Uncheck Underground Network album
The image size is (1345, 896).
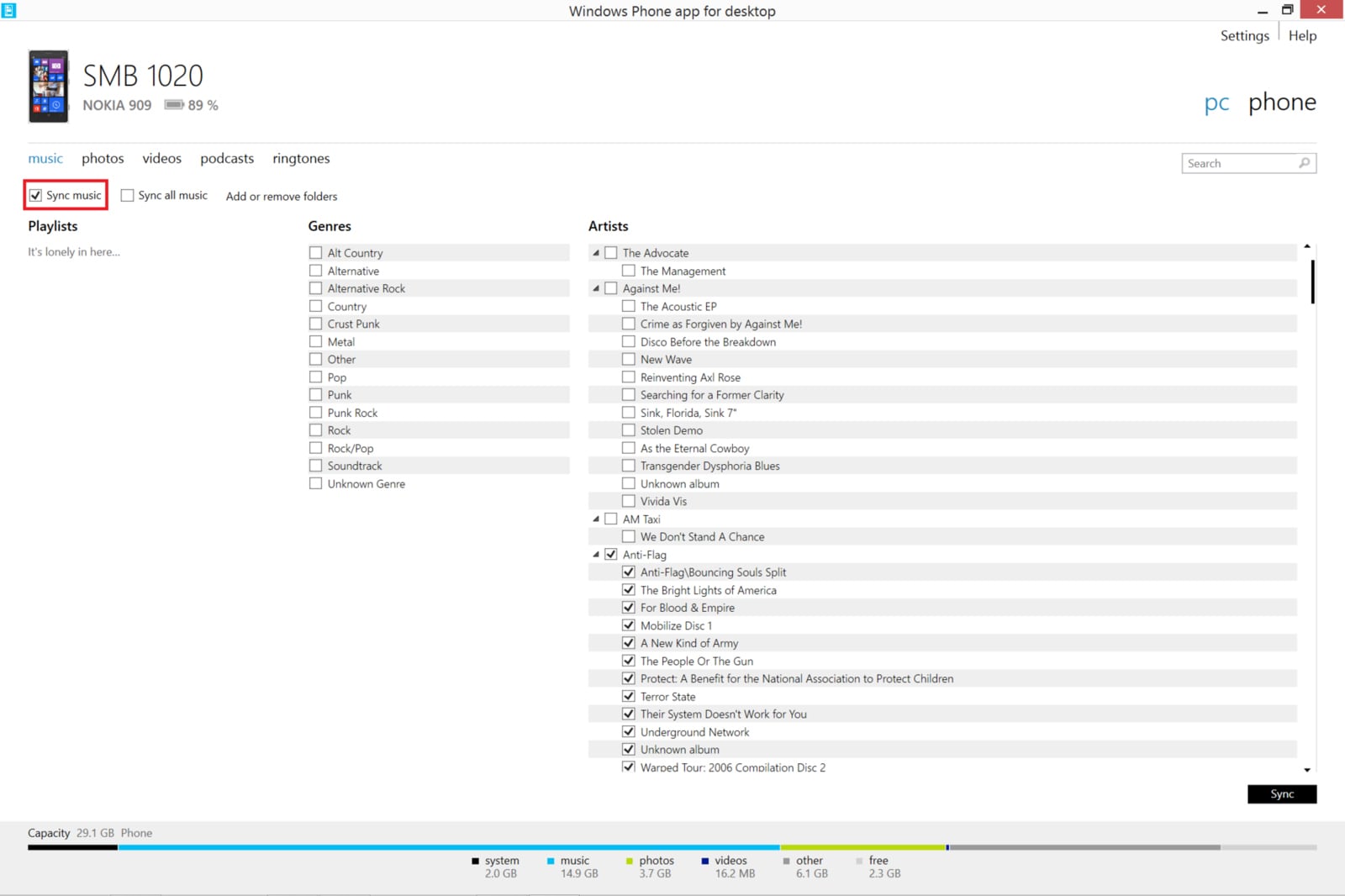629,732
